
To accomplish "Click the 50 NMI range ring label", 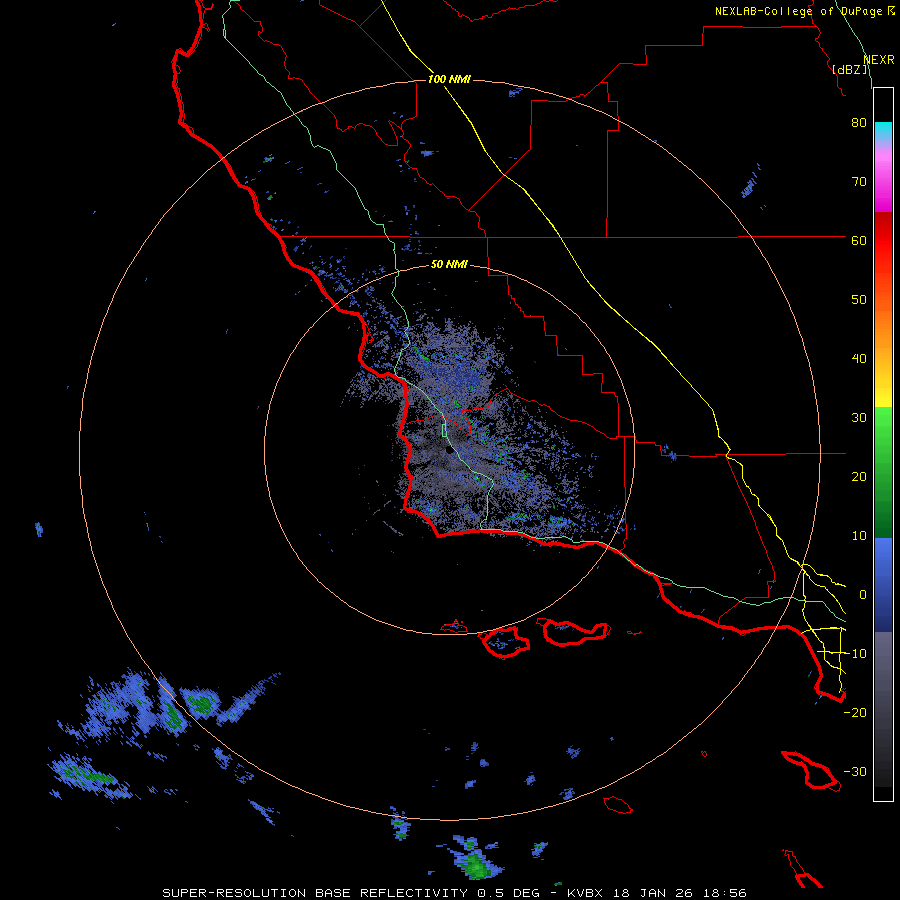I will pos(449,265).
